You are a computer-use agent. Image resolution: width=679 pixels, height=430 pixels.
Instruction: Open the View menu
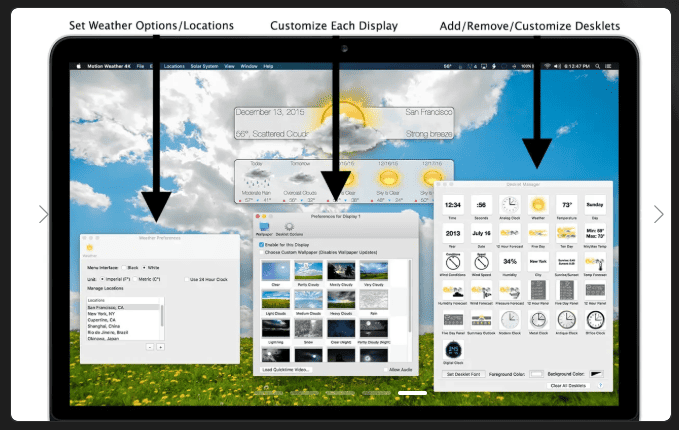229,66
